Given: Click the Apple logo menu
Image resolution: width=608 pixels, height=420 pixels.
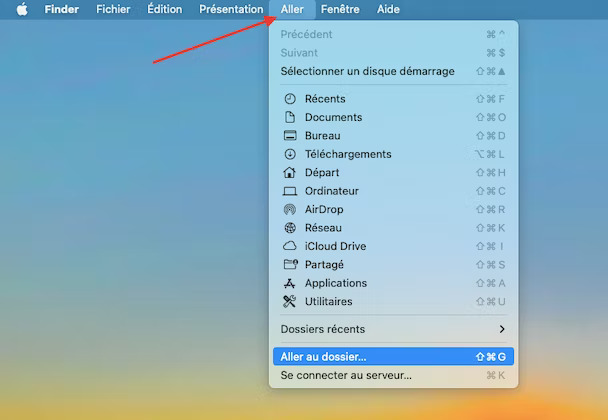Looking at the screenshot, I should [22, 9].
